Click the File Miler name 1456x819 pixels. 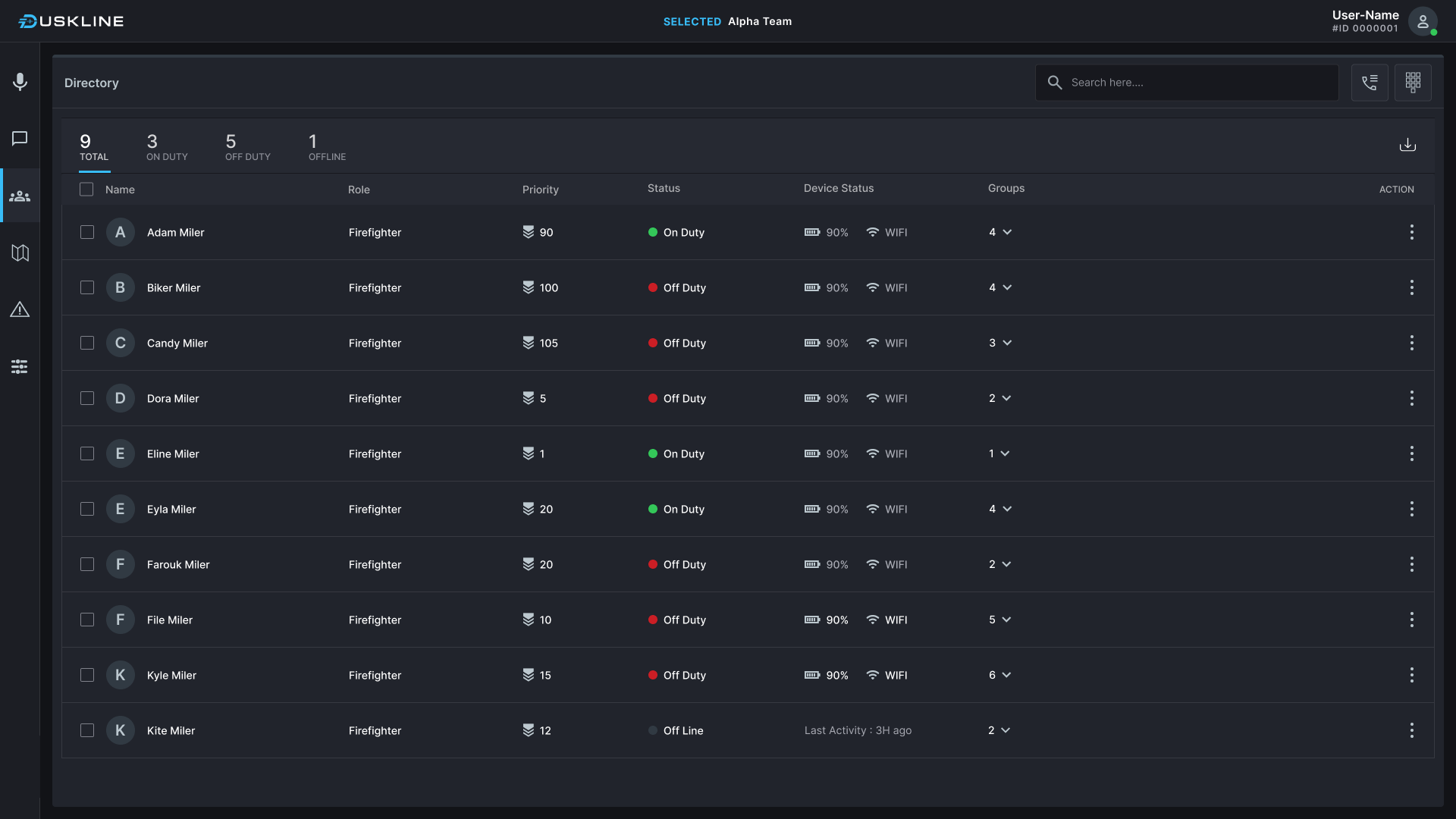pos(170,620)
